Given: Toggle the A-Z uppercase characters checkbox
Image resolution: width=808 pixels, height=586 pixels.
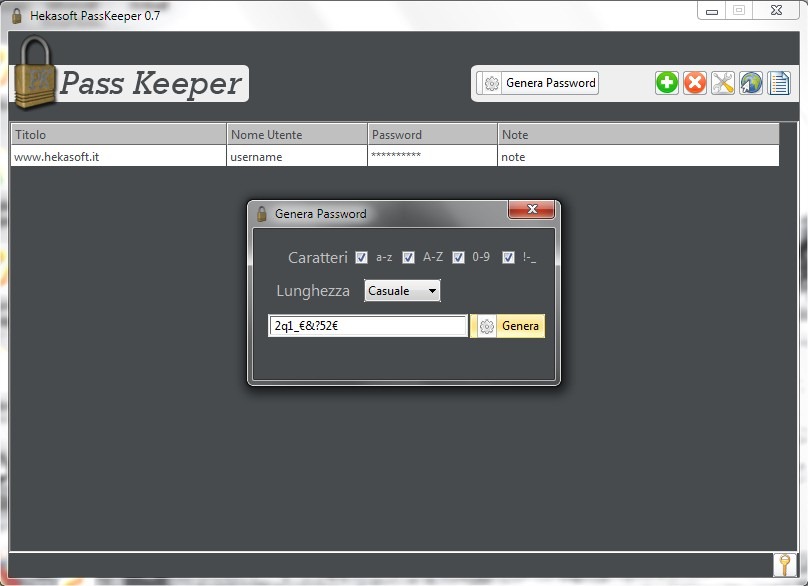Looking at the screenshot, I should pyautogui.click(x=408, y=257).
